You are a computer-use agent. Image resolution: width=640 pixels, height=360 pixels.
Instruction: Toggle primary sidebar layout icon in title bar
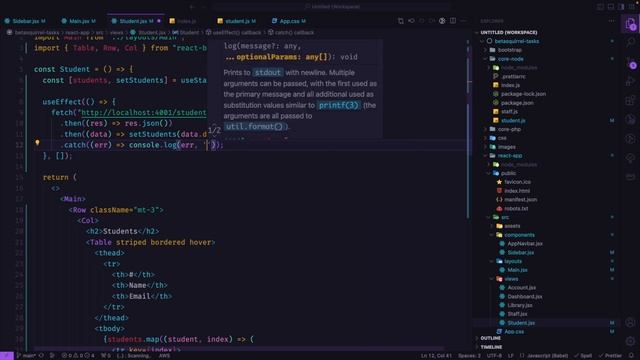click(x=600, y=7)
